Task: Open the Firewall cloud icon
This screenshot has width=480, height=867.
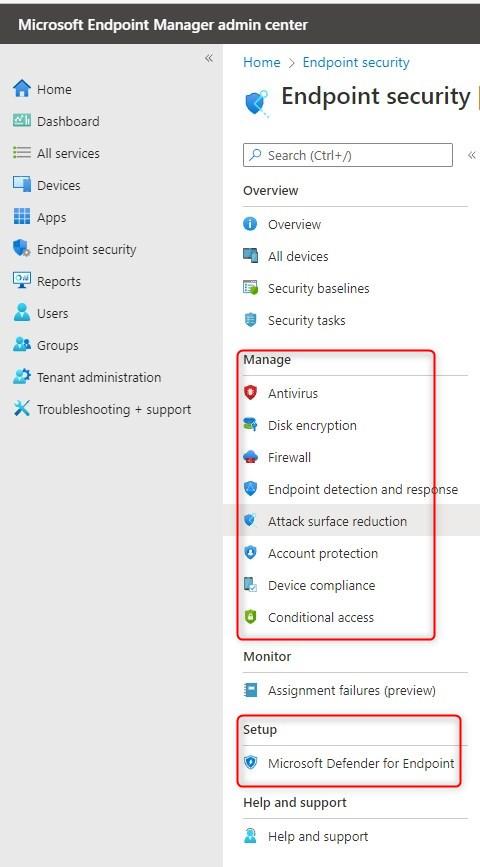Action: tap(251, 457)
